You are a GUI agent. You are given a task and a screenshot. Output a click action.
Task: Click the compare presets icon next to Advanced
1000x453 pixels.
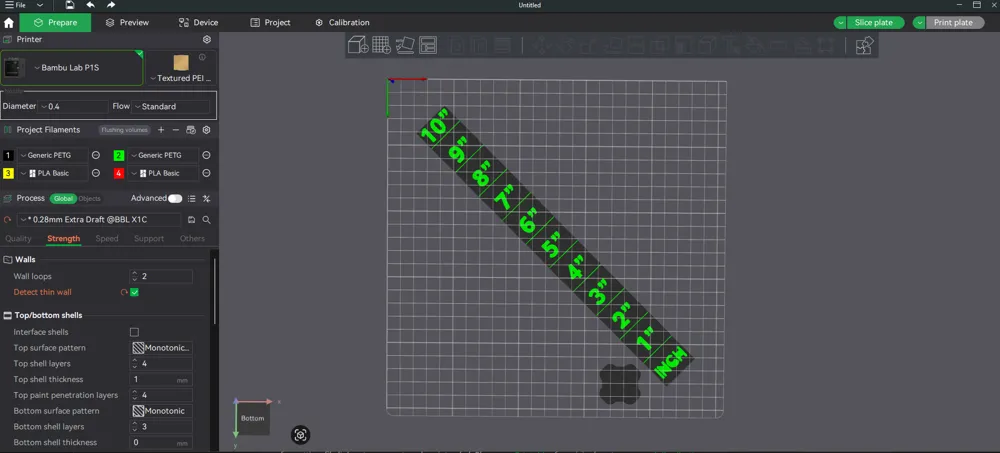tap(207, 198)
